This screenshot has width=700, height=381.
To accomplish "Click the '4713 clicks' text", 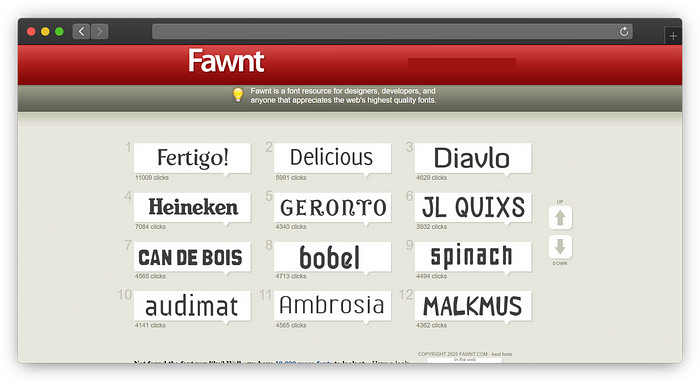I will pos(291,276).
